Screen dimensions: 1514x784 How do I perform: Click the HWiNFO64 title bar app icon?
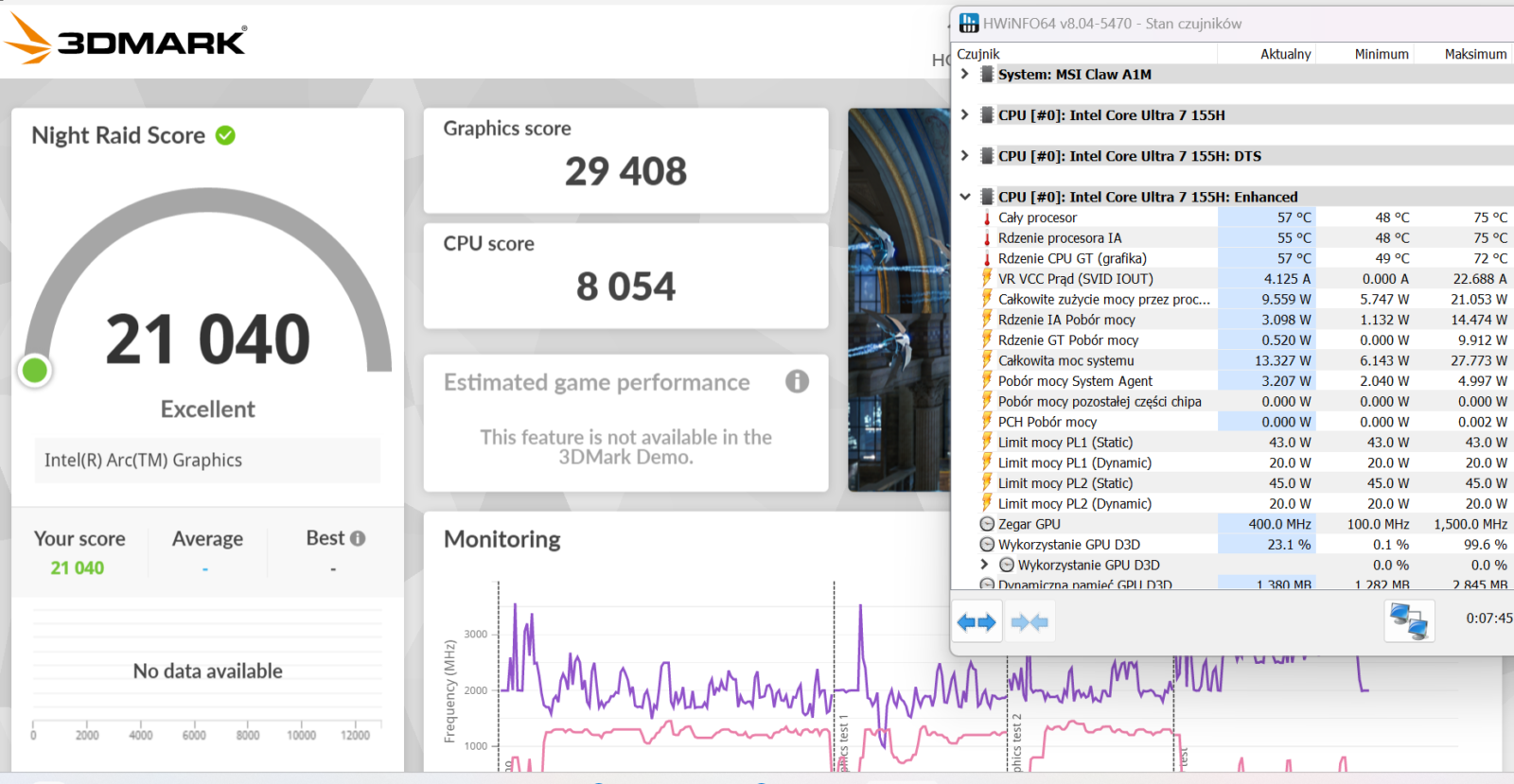coord(969,24)
